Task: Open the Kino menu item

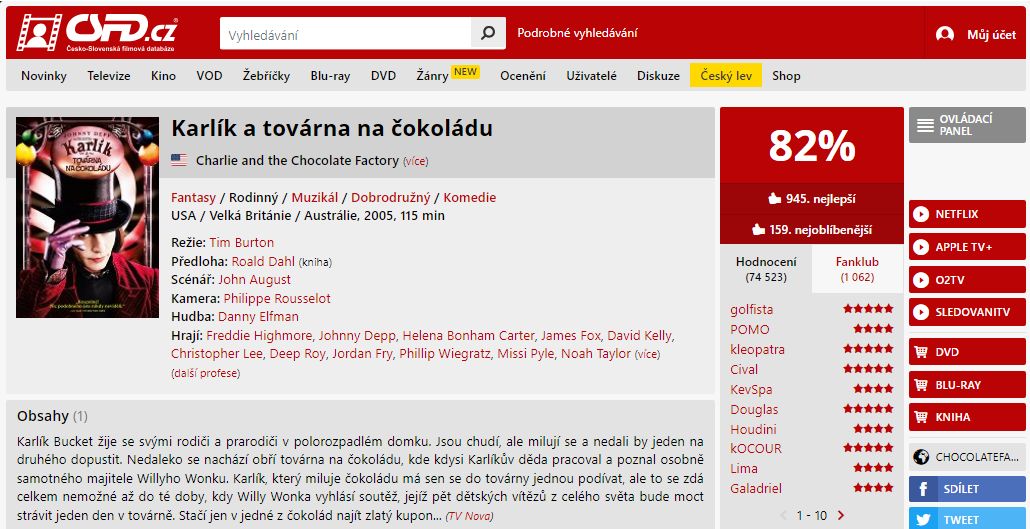Action: (x=164, y=76)
